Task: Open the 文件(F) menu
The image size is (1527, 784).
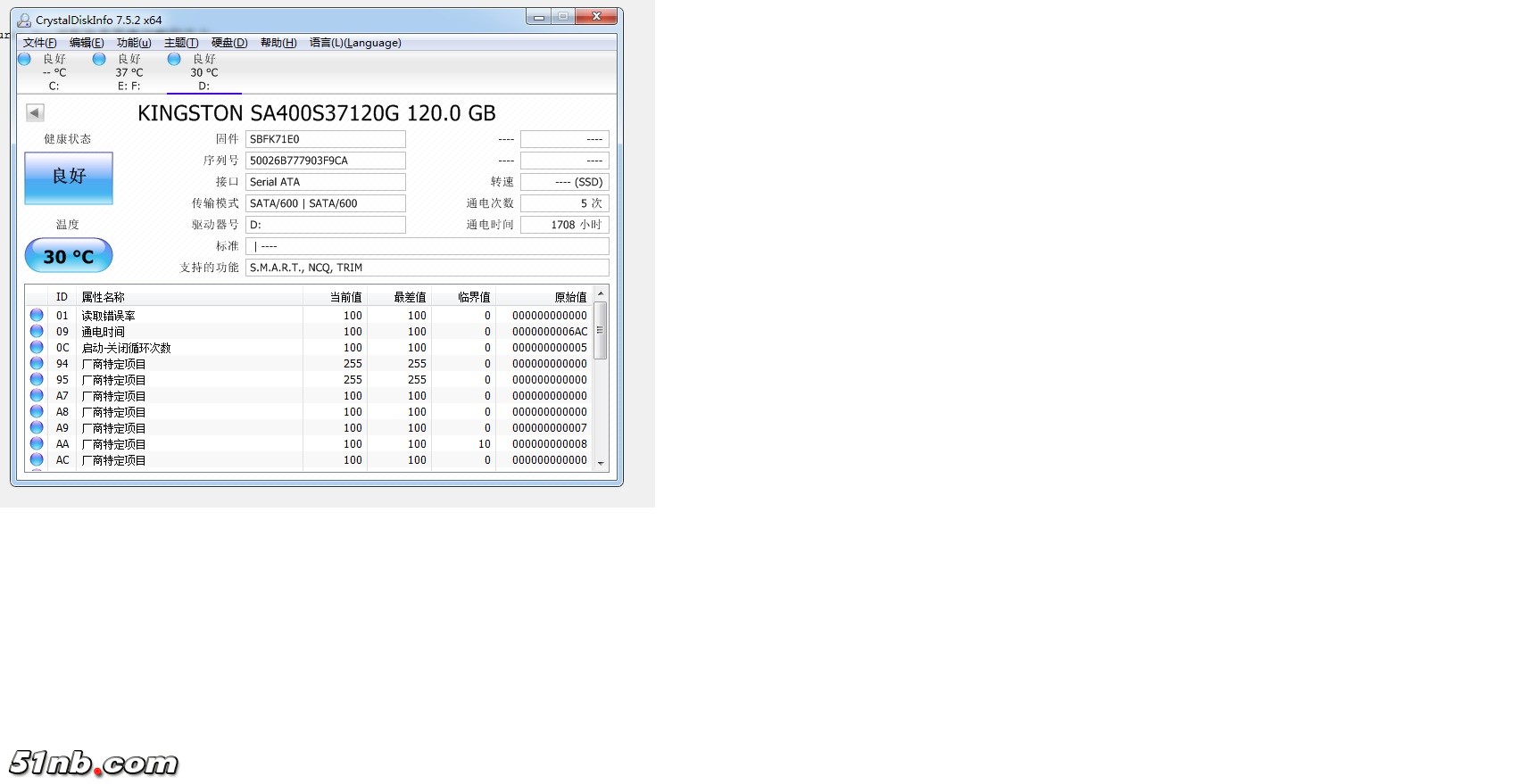Action: (40, 43)
